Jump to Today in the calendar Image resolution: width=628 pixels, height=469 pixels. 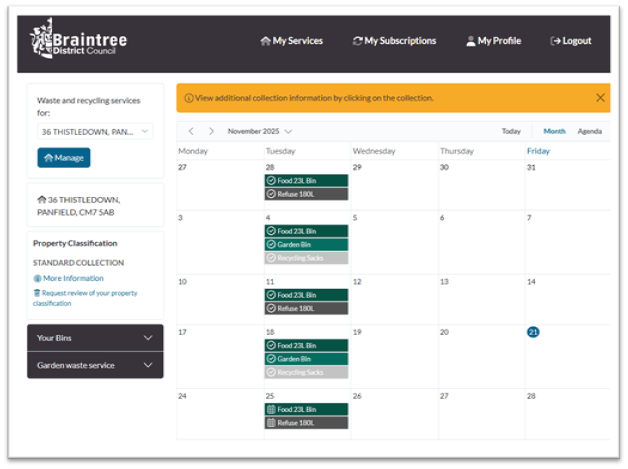[511, 131]
